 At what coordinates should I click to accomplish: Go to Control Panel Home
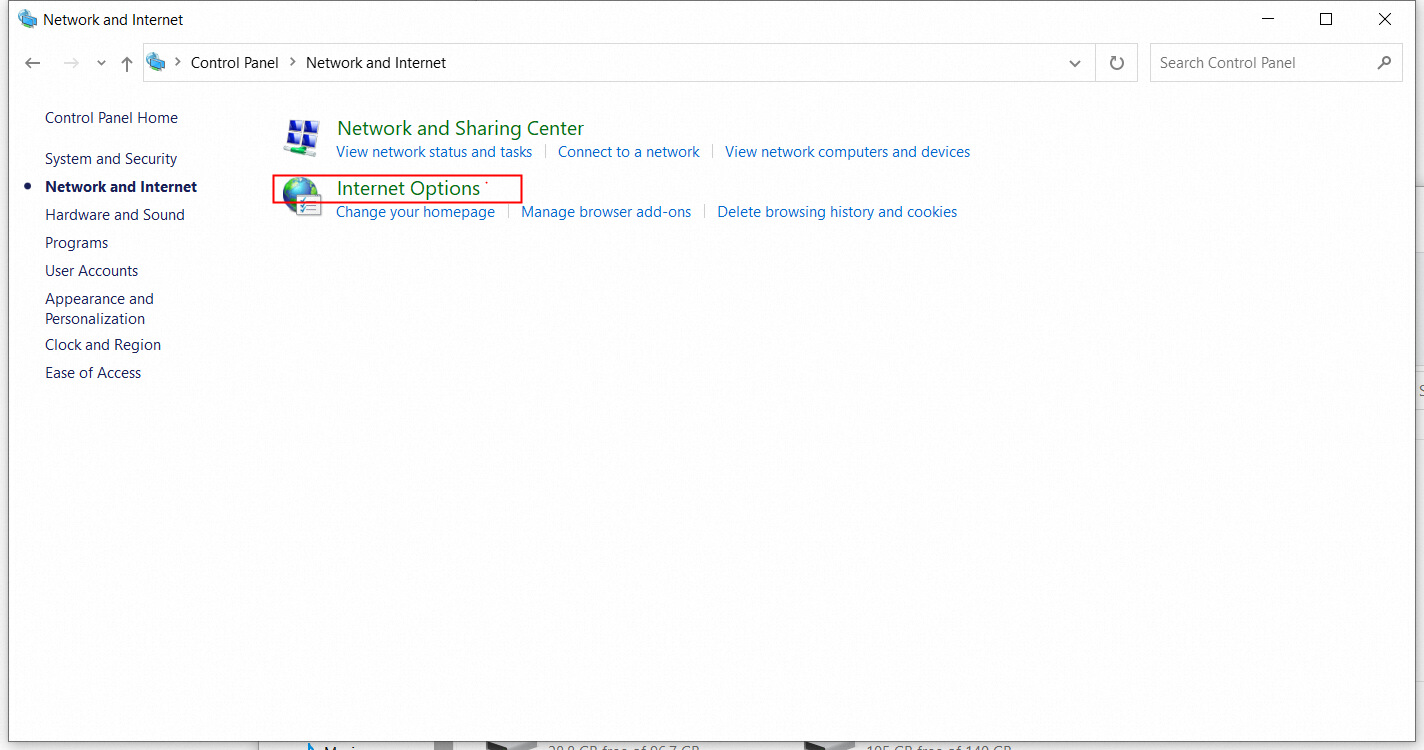point(111,118)
